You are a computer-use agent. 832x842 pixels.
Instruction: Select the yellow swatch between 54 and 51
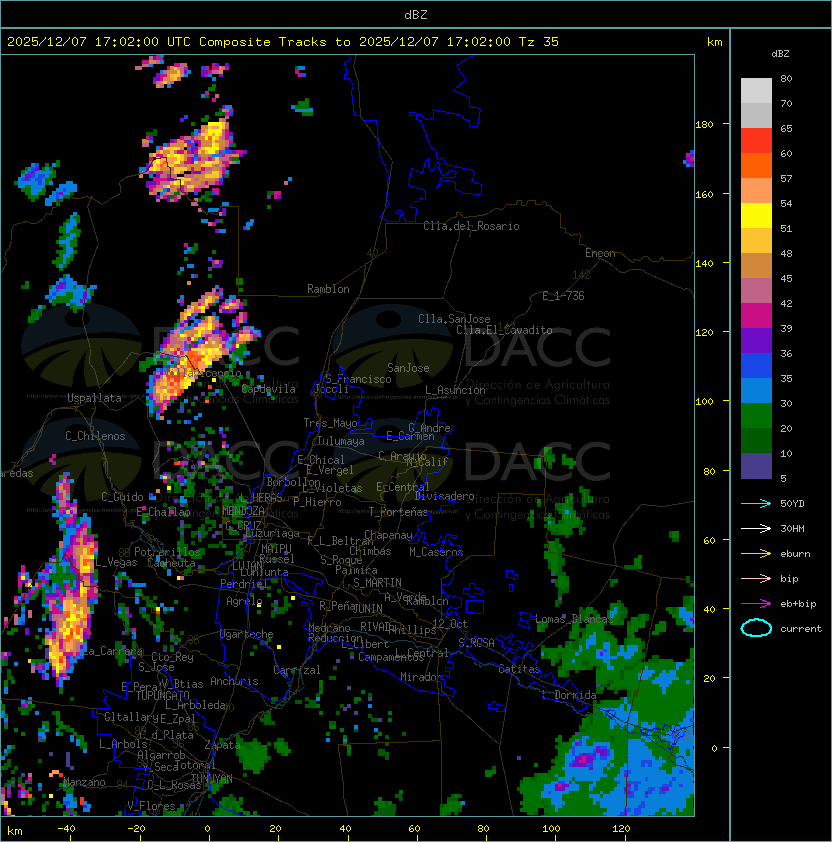tap(756, 216)
